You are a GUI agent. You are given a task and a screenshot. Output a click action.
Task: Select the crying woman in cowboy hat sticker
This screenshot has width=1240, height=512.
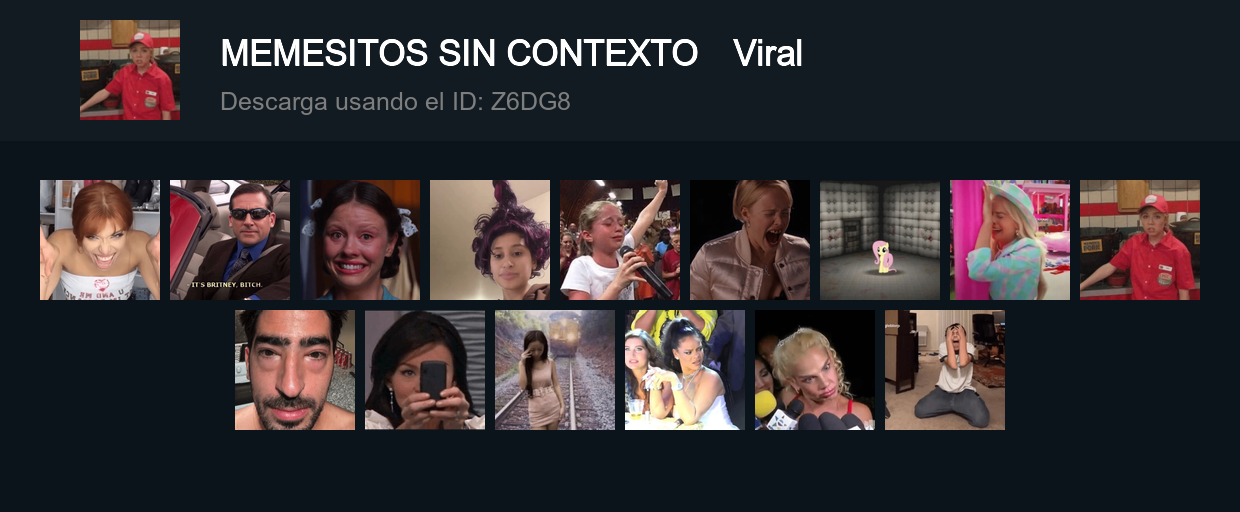tap(1010, 240)
